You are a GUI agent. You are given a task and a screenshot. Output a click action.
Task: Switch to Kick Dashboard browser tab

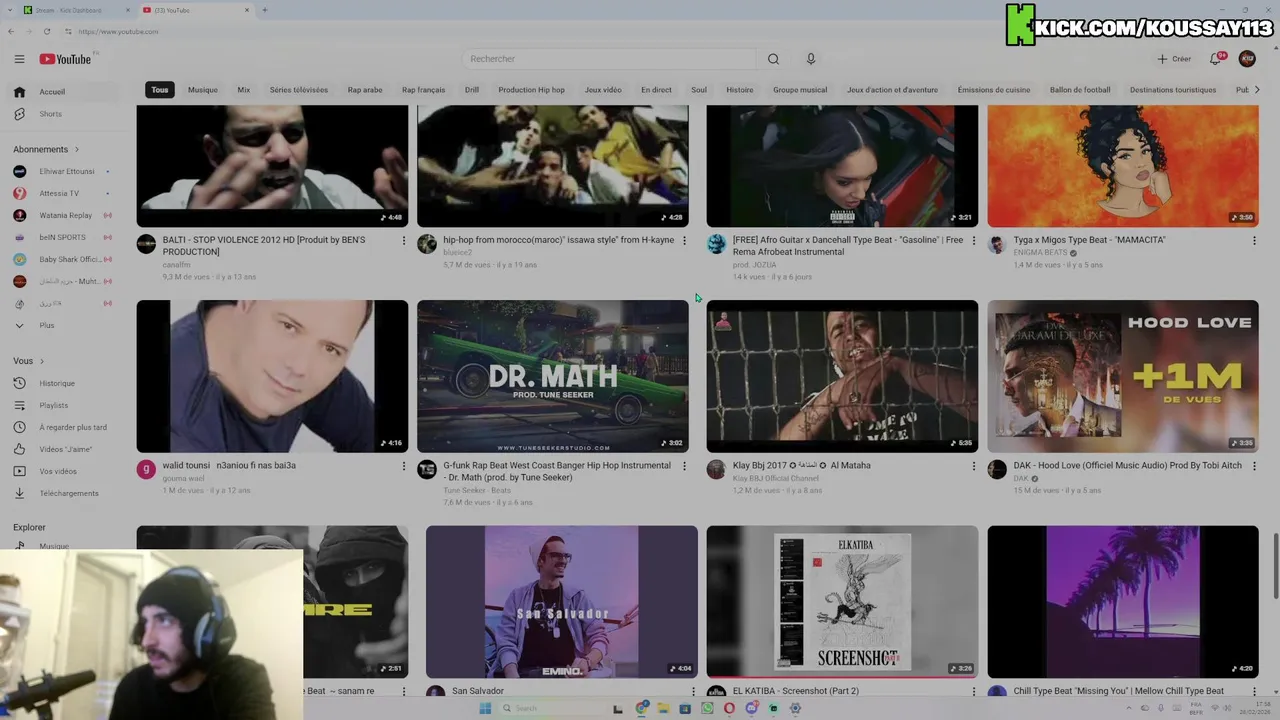(x=74, y=10)
